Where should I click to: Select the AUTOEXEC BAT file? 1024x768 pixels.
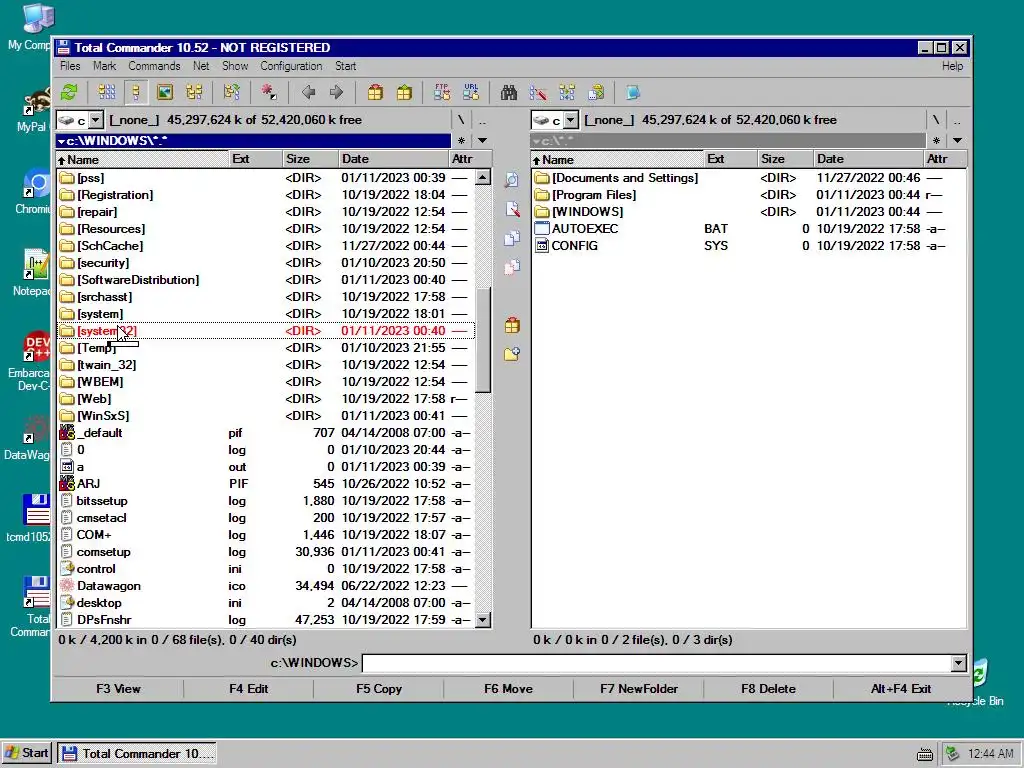point(748,229)
